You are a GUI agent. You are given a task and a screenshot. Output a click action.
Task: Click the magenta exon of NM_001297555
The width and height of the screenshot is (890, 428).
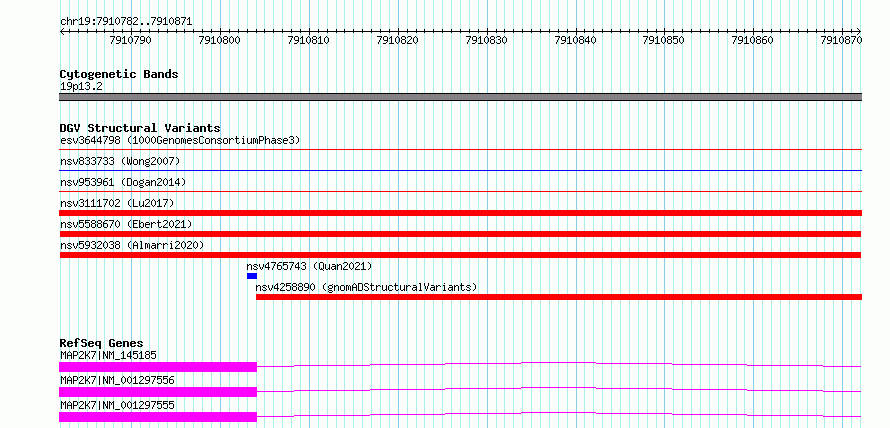(158, 417)
